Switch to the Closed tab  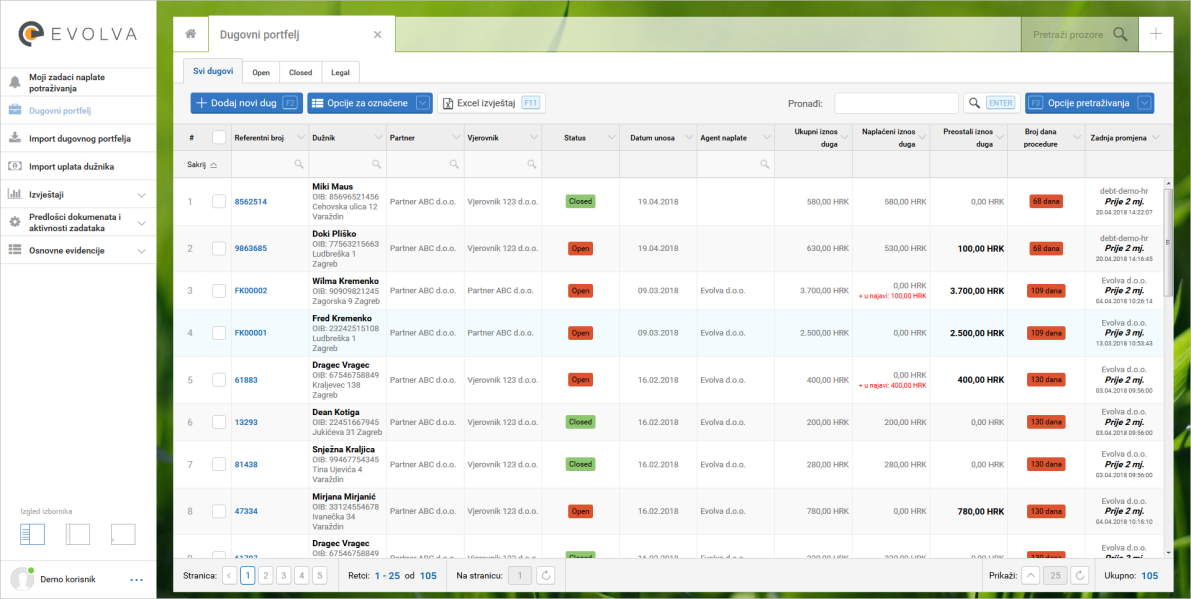300,73
